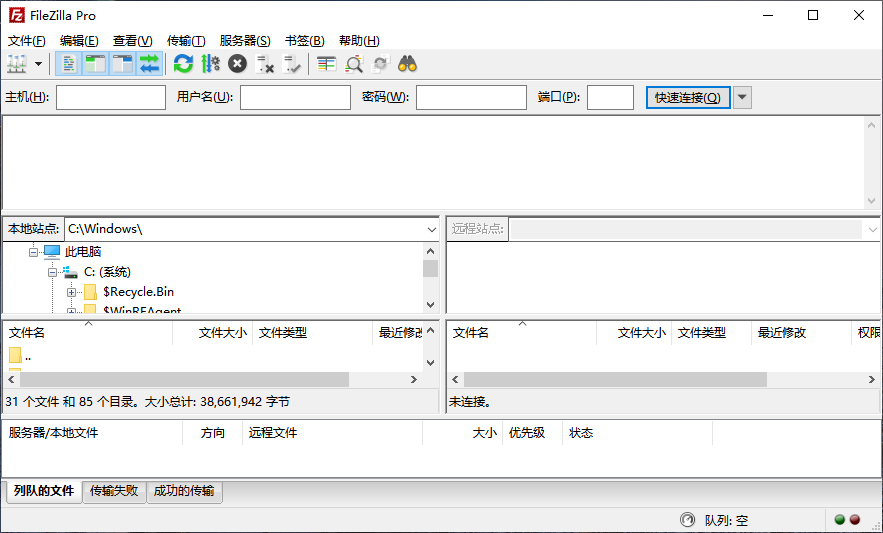
Task: Switch to 成功的传输 tab
Action: pos(184,491)
